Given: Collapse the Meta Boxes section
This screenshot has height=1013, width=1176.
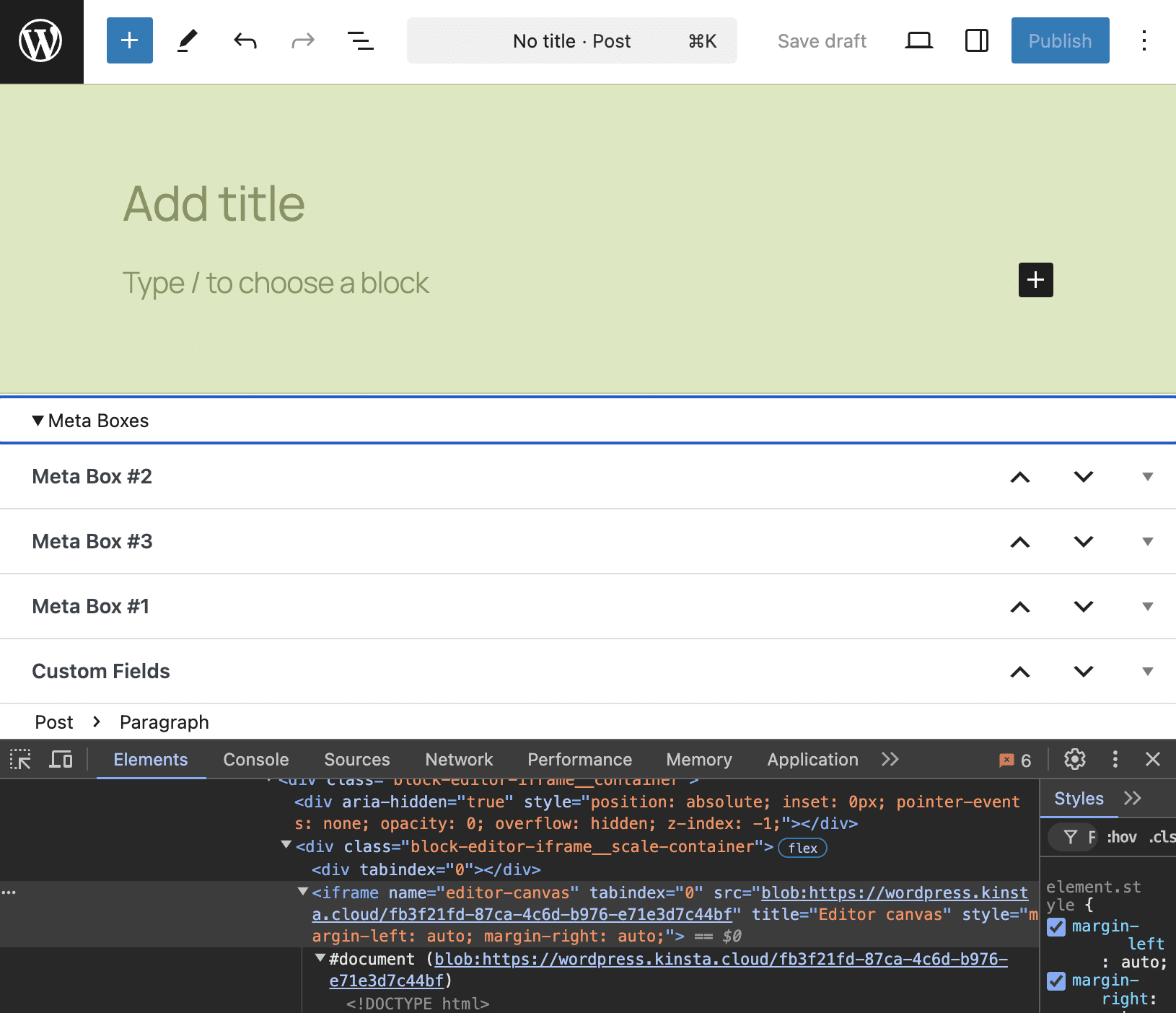Looking at the screenshot, I should [37, 421].
